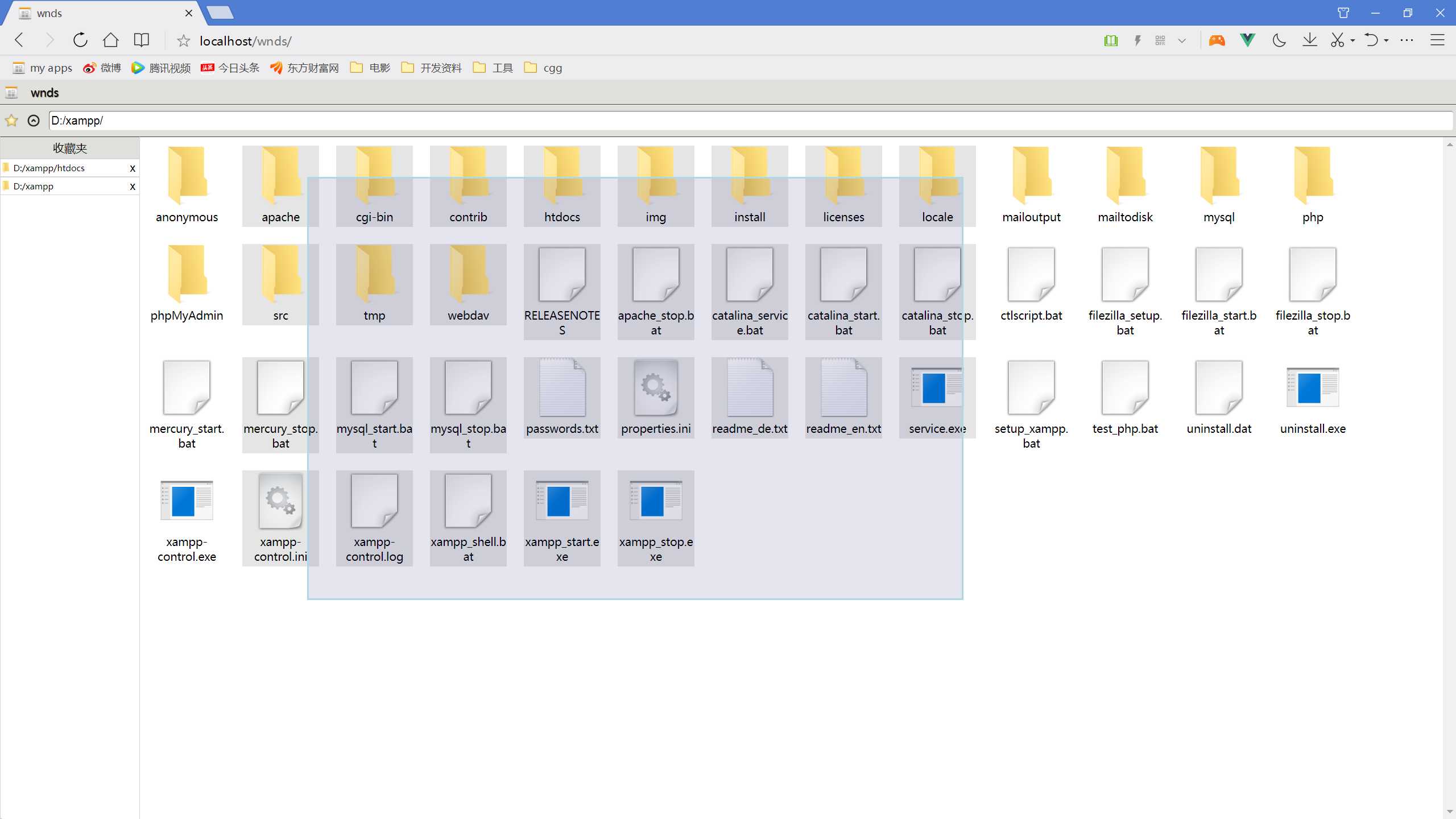Open the browser hamburger menu

(1437, 40)
